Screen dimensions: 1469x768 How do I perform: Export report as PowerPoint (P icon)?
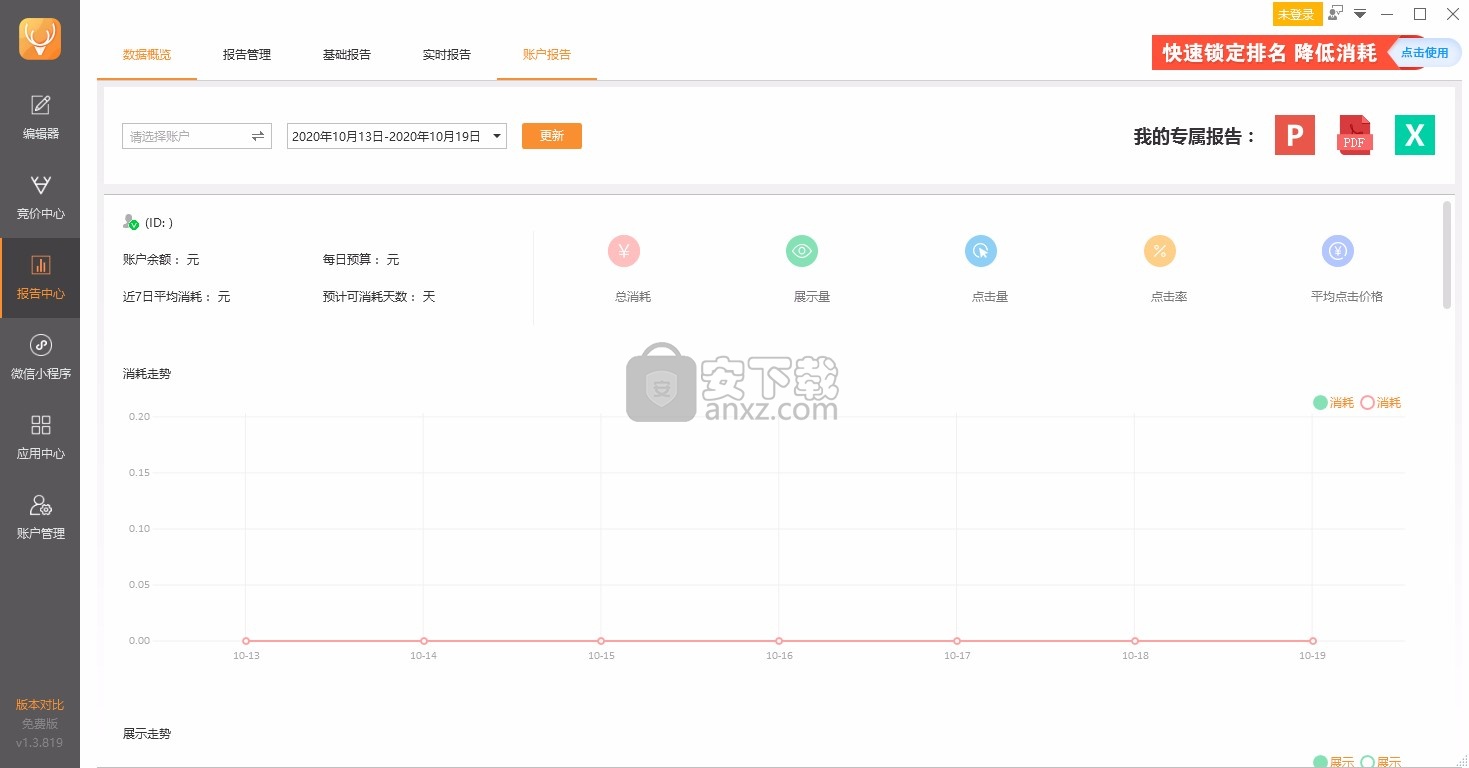click(x=1295, y=135)
